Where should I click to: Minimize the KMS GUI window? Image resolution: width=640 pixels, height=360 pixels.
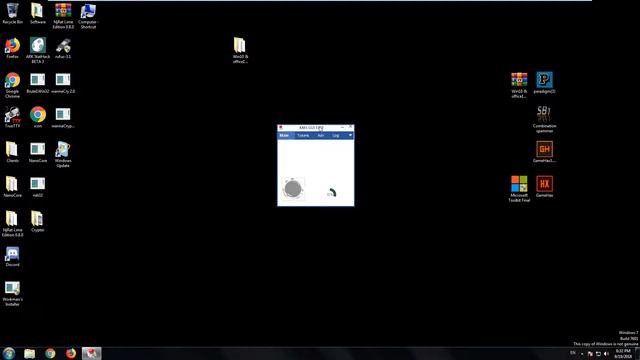[342, 127]
